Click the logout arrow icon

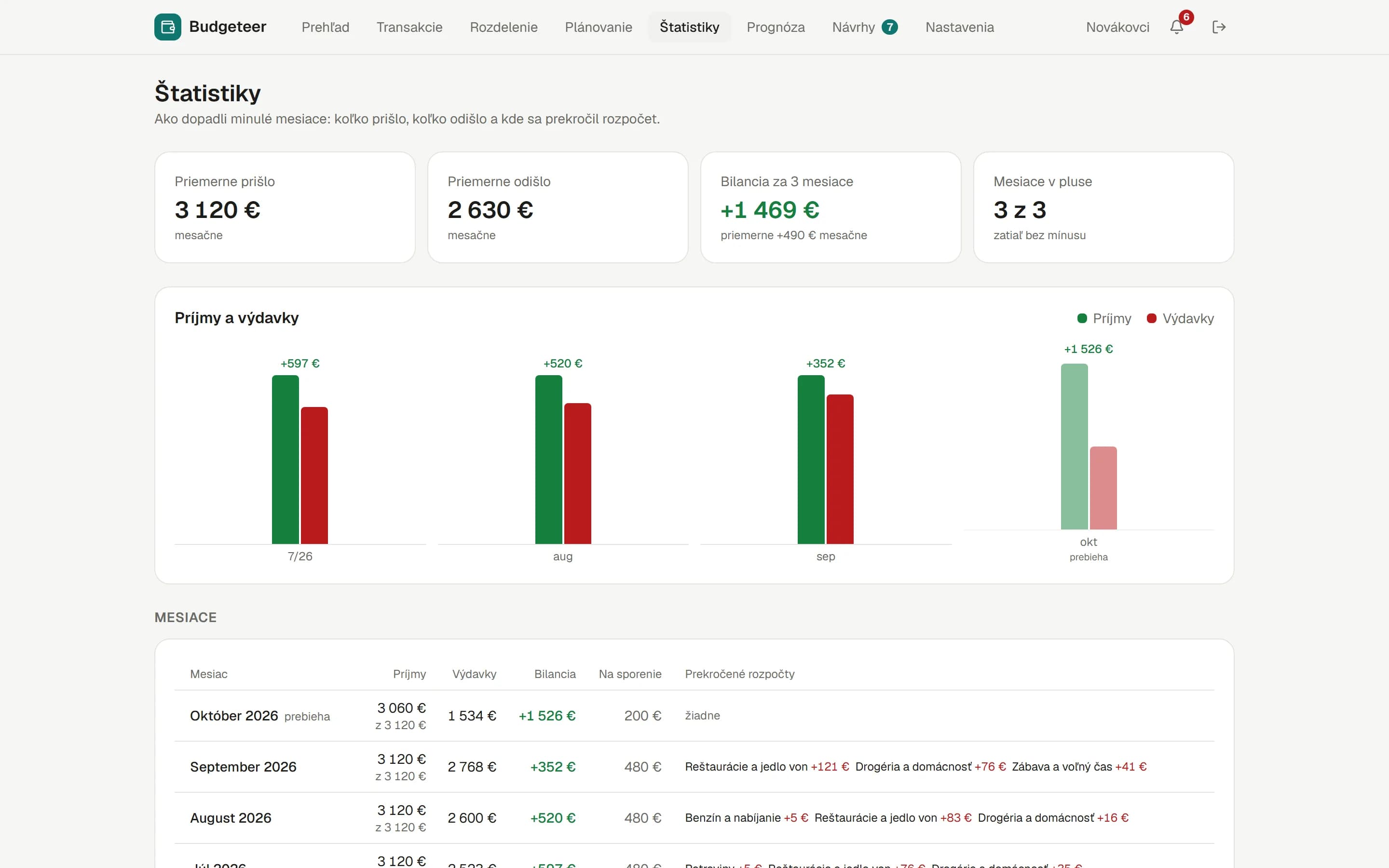pos(1219,27)
